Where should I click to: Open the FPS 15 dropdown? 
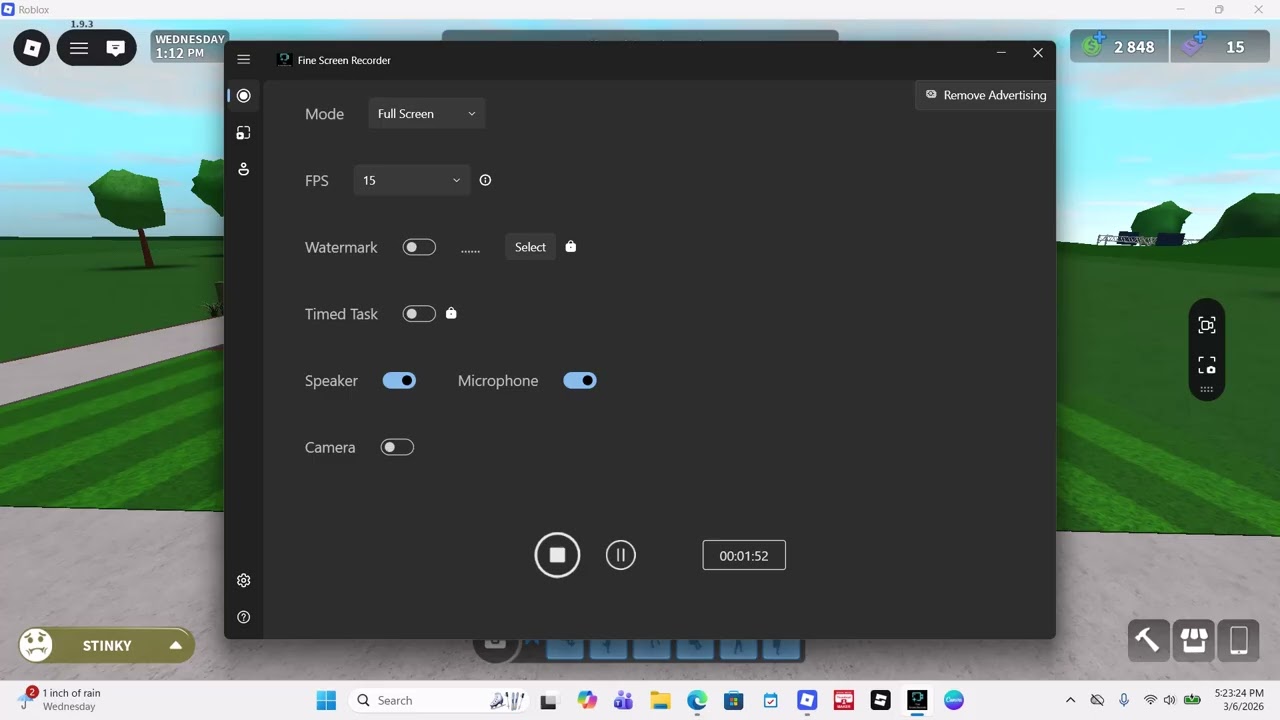pos(412,180)
